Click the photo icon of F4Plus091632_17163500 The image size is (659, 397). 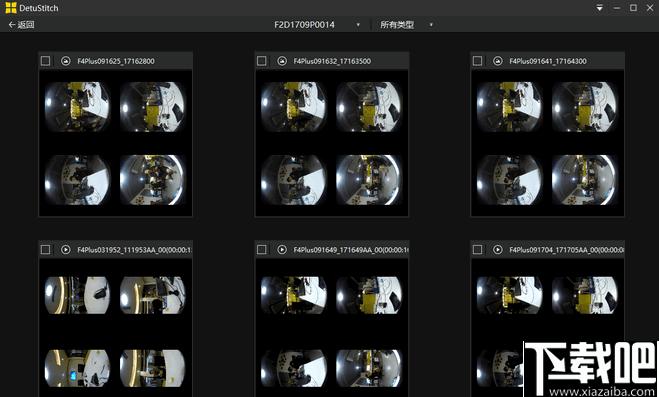(x=282, y=61)
